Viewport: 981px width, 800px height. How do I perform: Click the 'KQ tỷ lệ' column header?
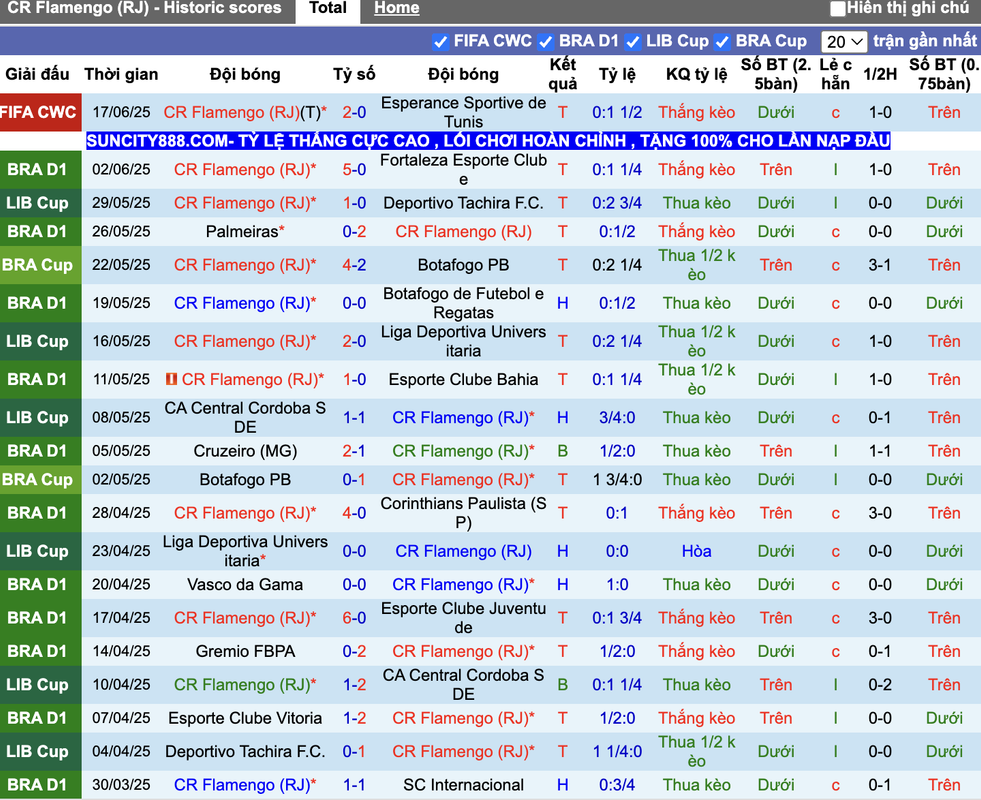point(696,74)
